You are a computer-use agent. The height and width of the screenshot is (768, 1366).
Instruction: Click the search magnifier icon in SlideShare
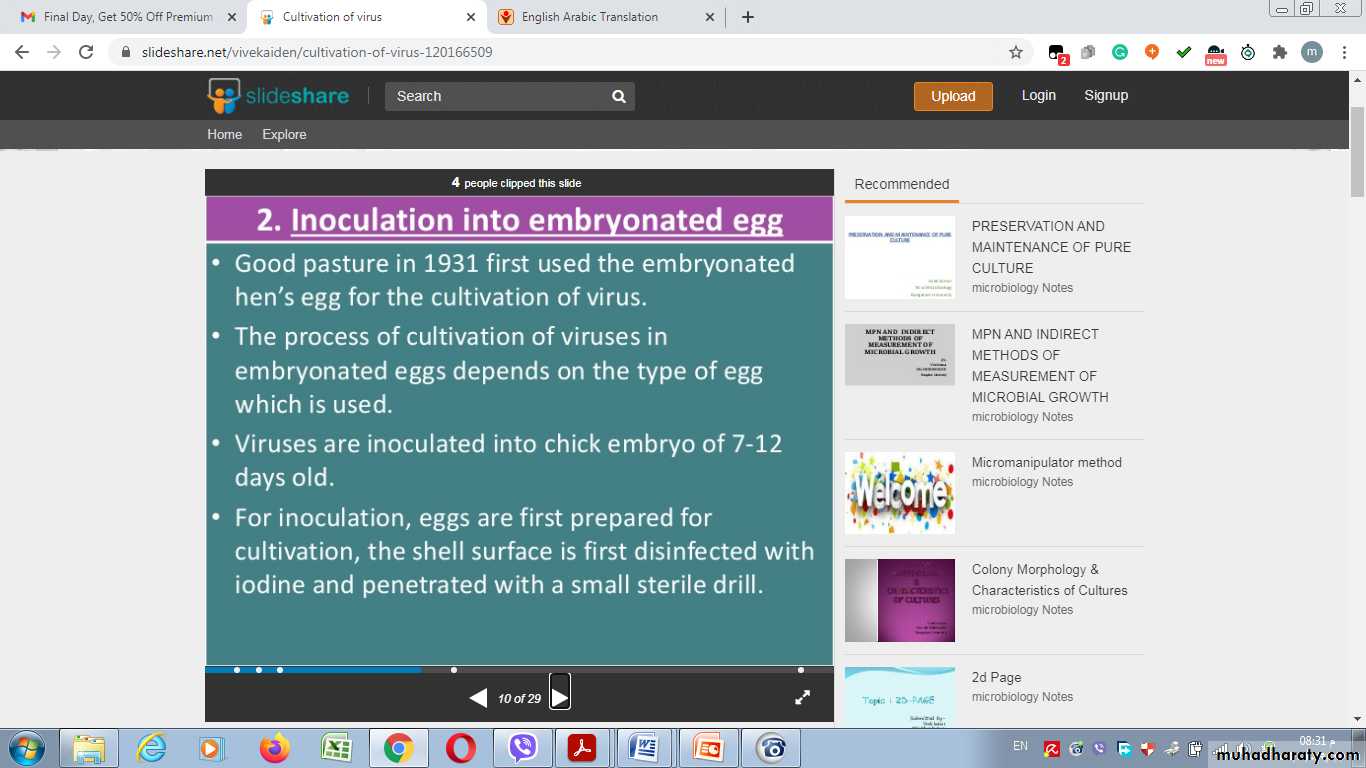619,97
